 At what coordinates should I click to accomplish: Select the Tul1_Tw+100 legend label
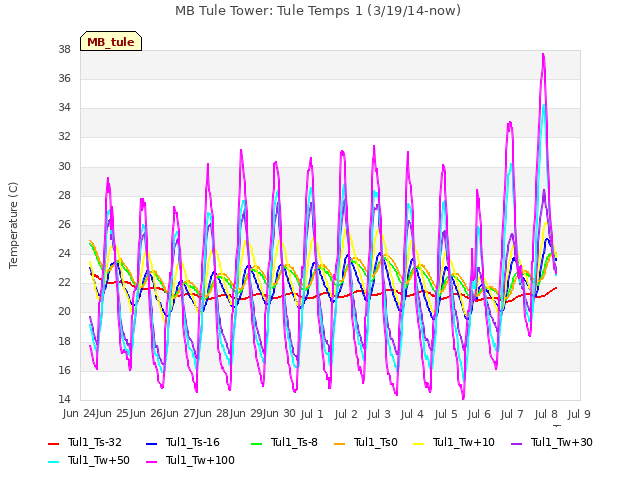pos(200,460)
